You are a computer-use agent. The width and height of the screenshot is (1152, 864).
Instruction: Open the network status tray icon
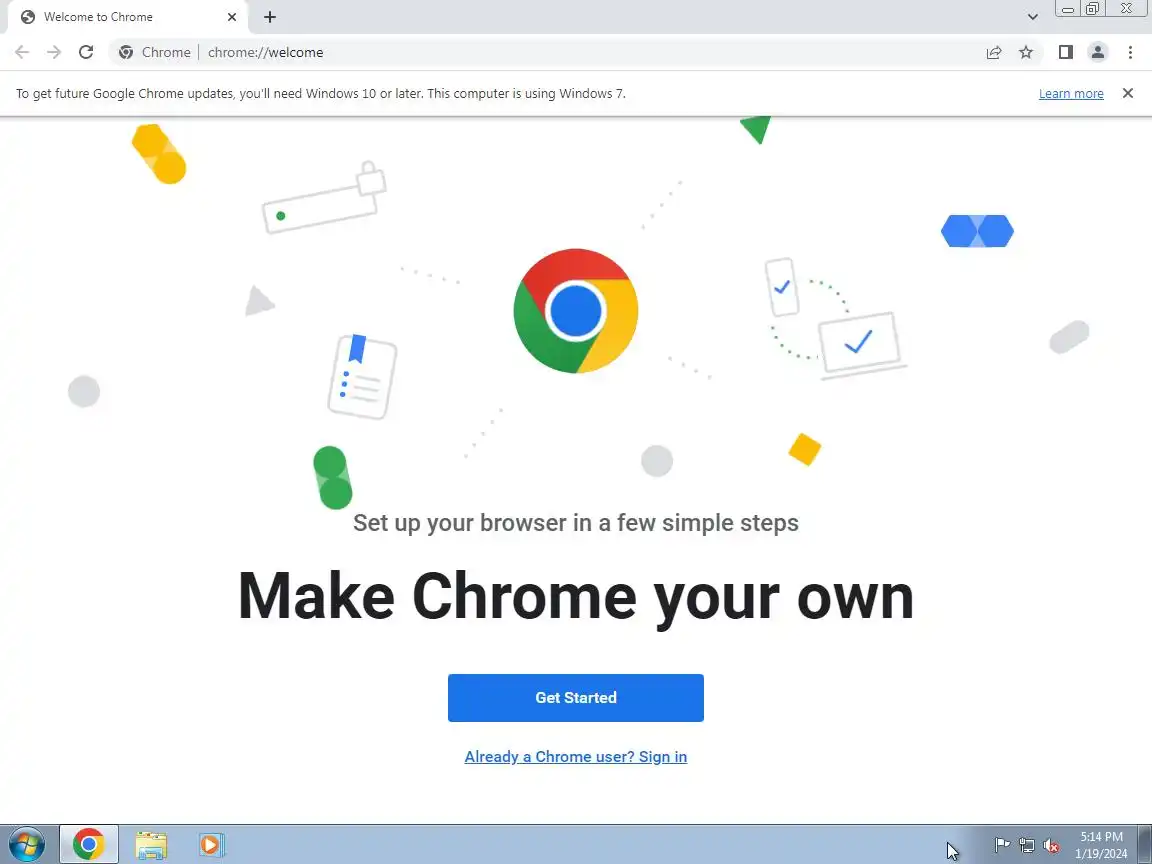click(x=1027, y=846)
